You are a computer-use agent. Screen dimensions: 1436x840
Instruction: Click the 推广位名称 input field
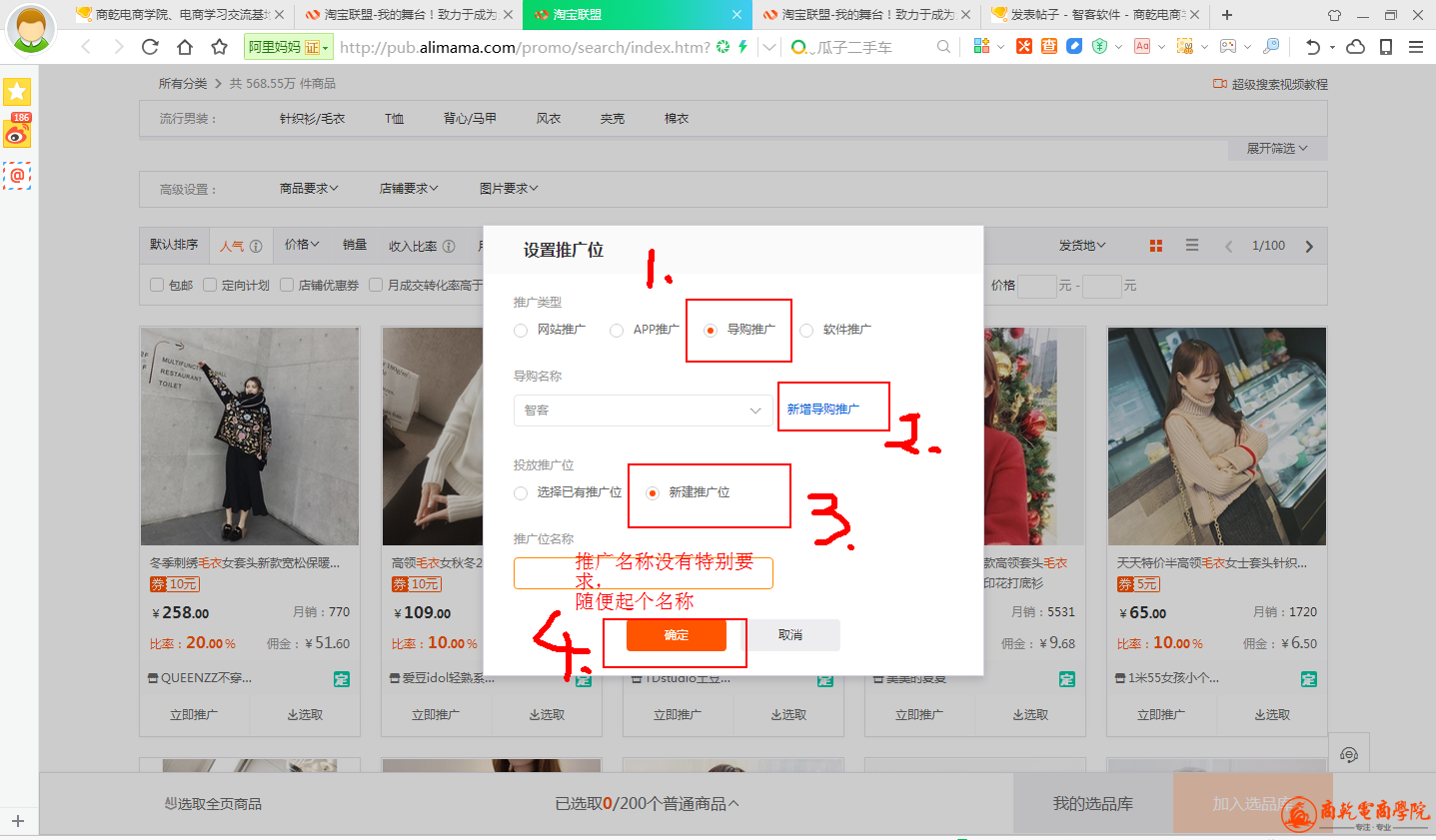coord(643,573)
